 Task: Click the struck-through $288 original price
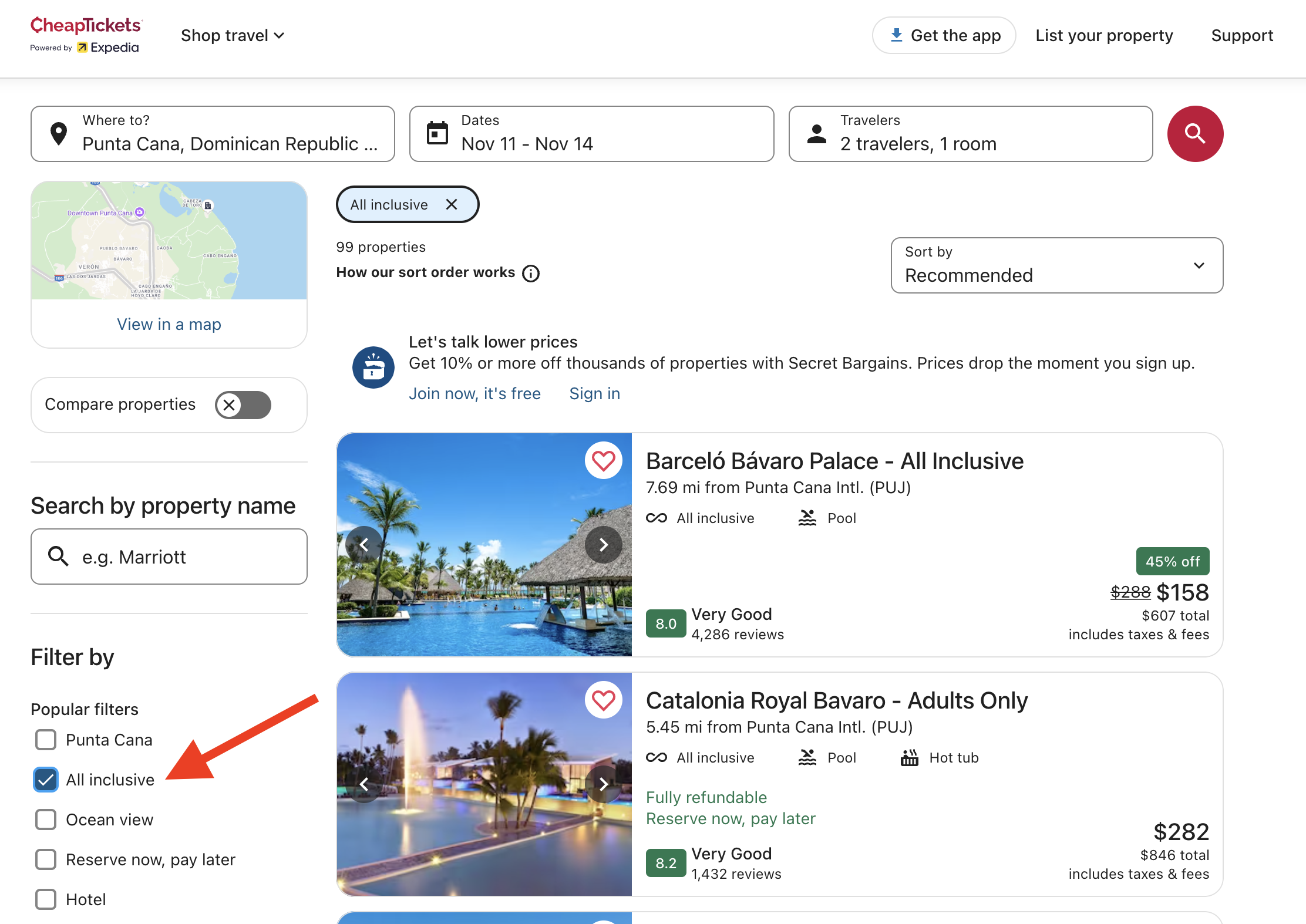[1130, 592]
